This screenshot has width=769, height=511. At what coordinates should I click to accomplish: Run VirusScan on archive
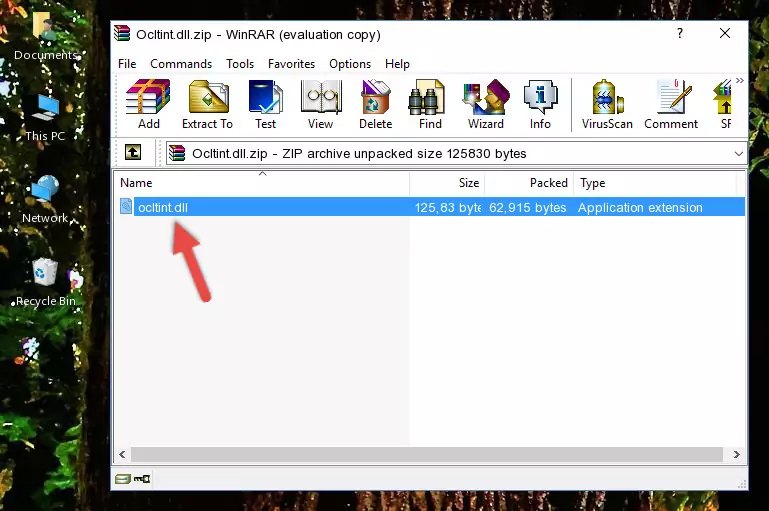tap(607, 104)
